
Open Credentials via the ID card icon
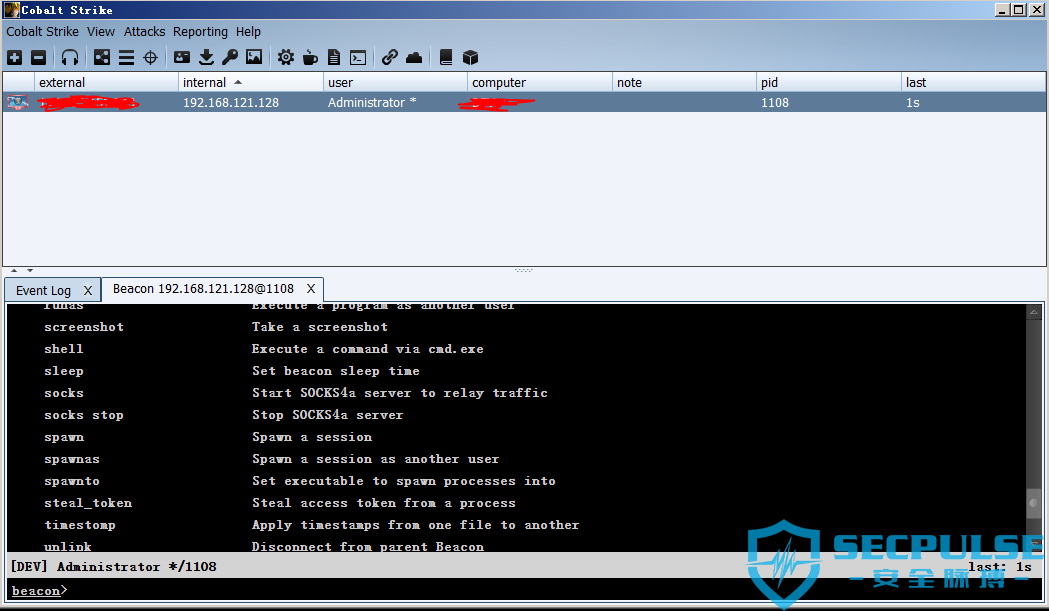point(182,58)
